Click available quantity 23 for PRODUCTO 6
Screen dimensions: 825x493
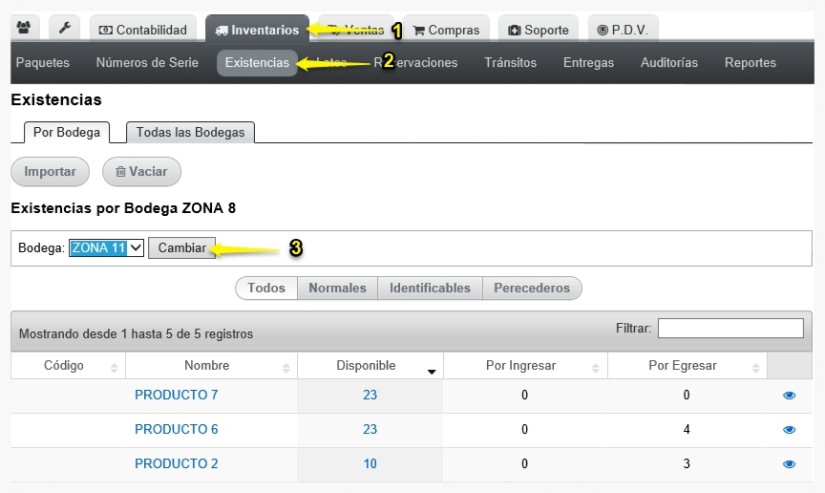click(370, 429)
